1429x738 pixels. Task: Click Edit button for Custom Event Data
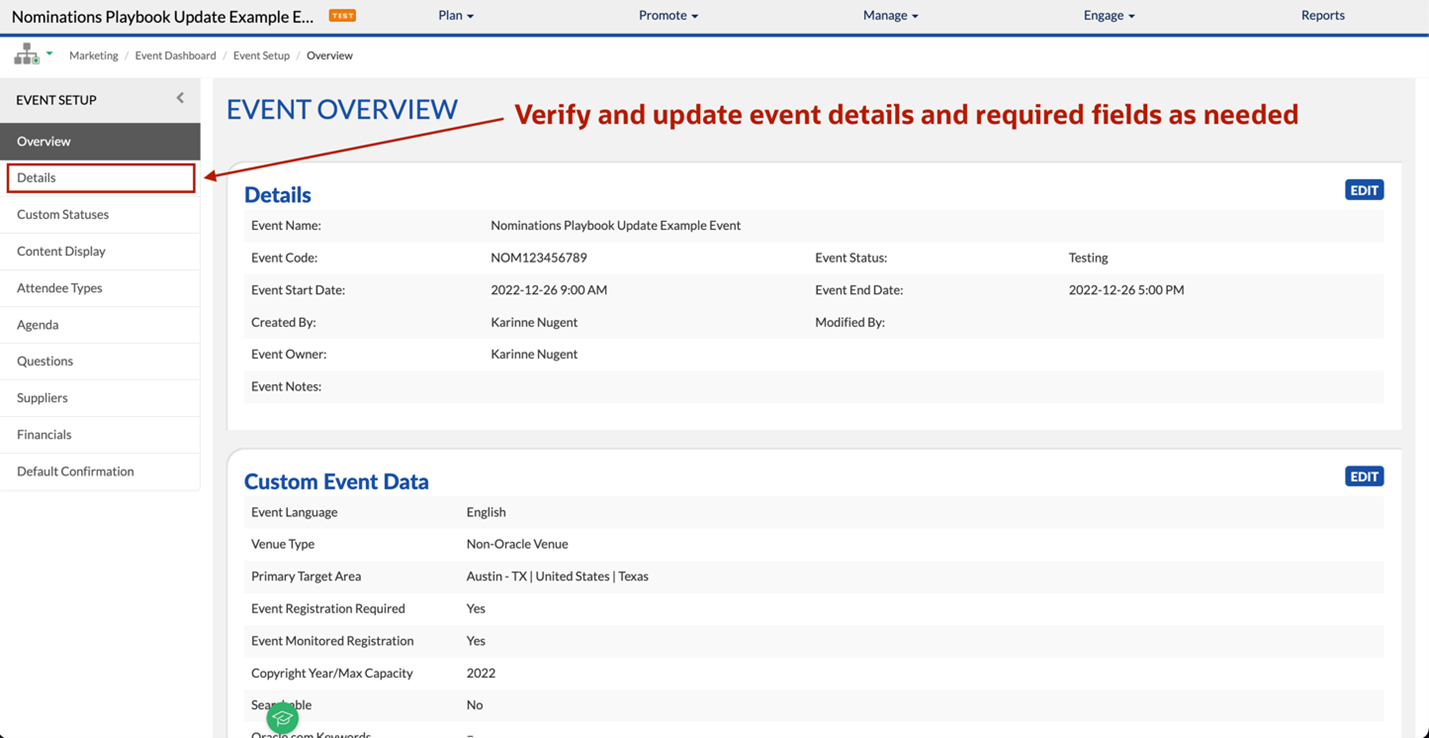[x=1364, y=477]
